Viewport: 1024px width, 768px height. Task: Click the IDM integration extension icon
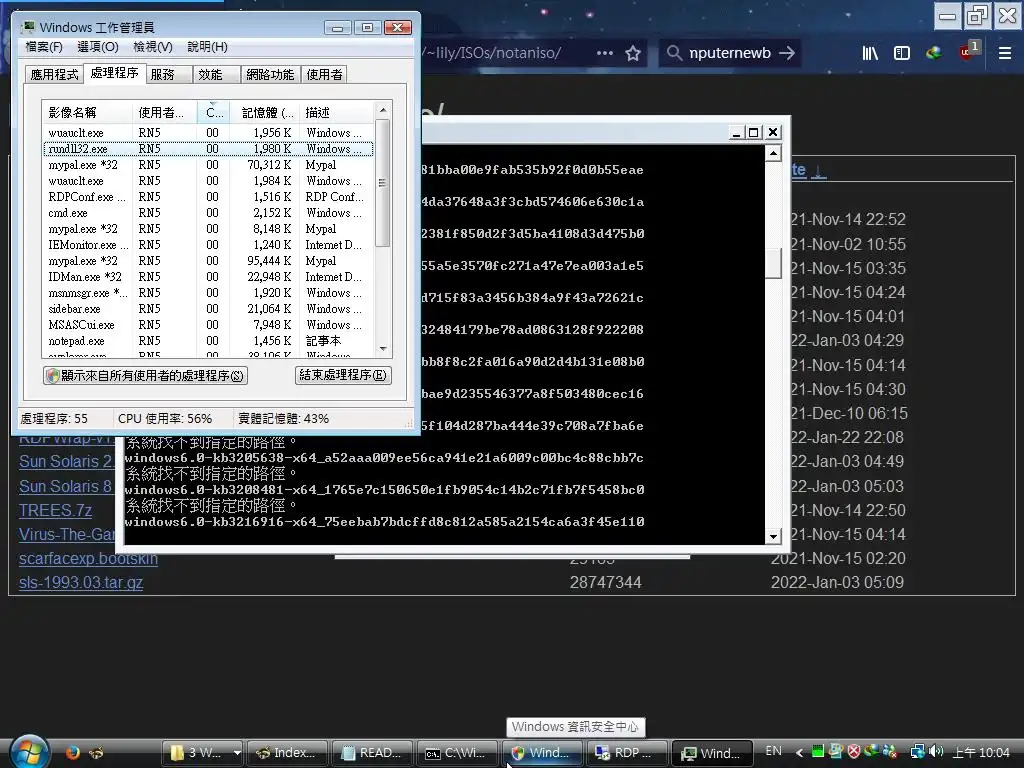(934, 53)
